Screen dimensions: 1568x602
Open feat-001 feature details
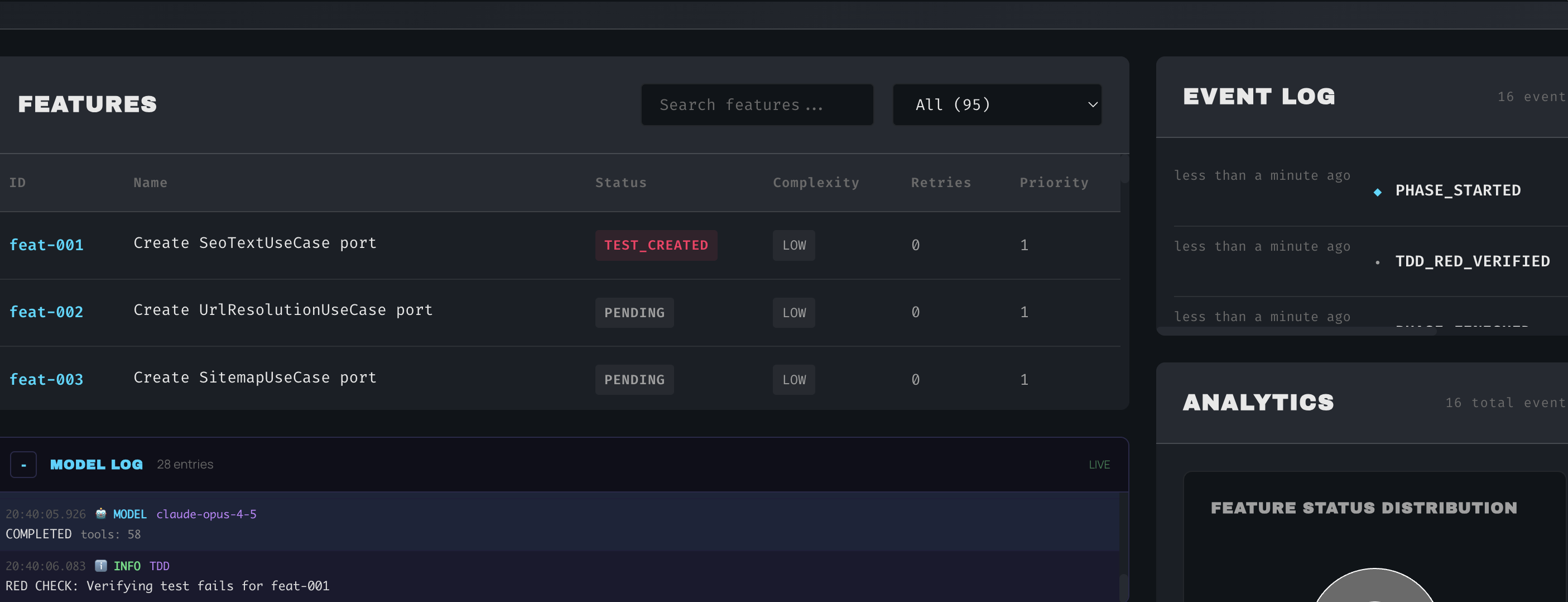coord(46,245)
